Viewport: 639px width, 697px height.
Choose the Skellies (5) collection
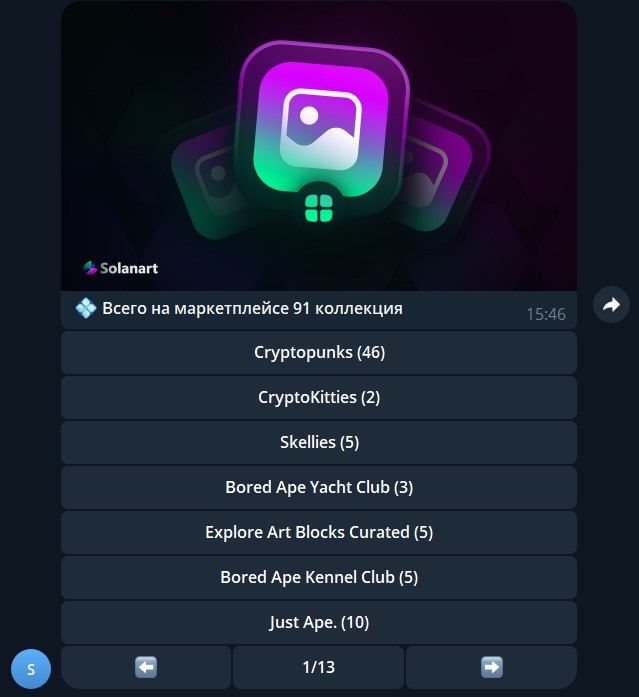319,442
